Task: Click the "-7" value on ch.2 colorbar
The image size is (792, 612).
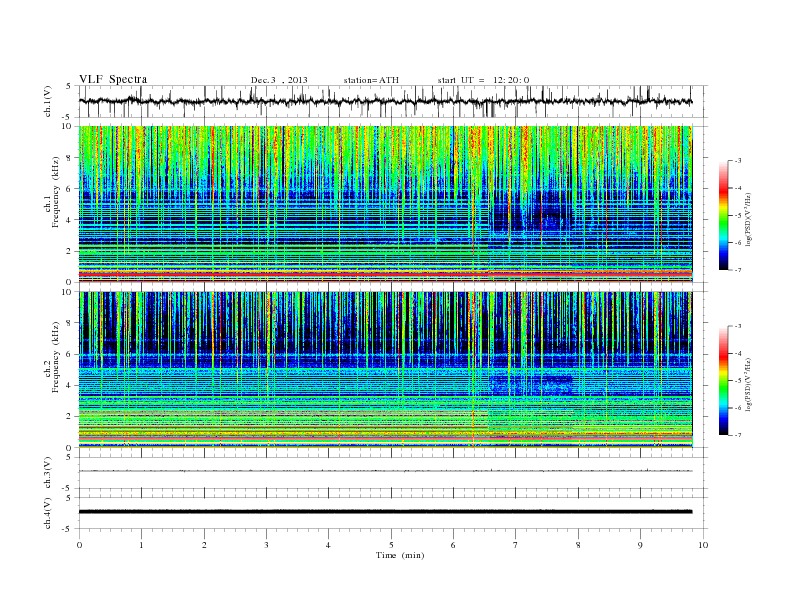Action: [738, 435]
